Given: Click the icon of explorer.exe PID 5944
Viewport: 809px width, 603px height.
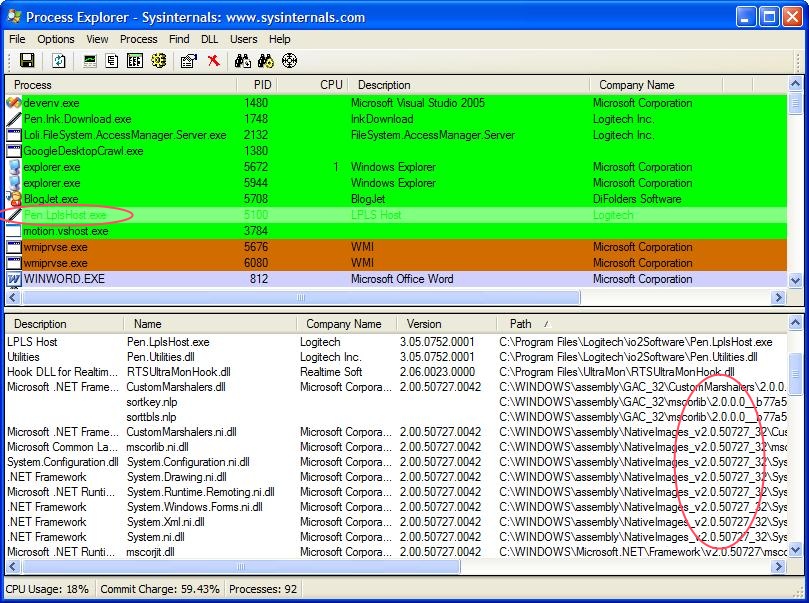Looking at the screenshot, I should [x=14, y=183].
